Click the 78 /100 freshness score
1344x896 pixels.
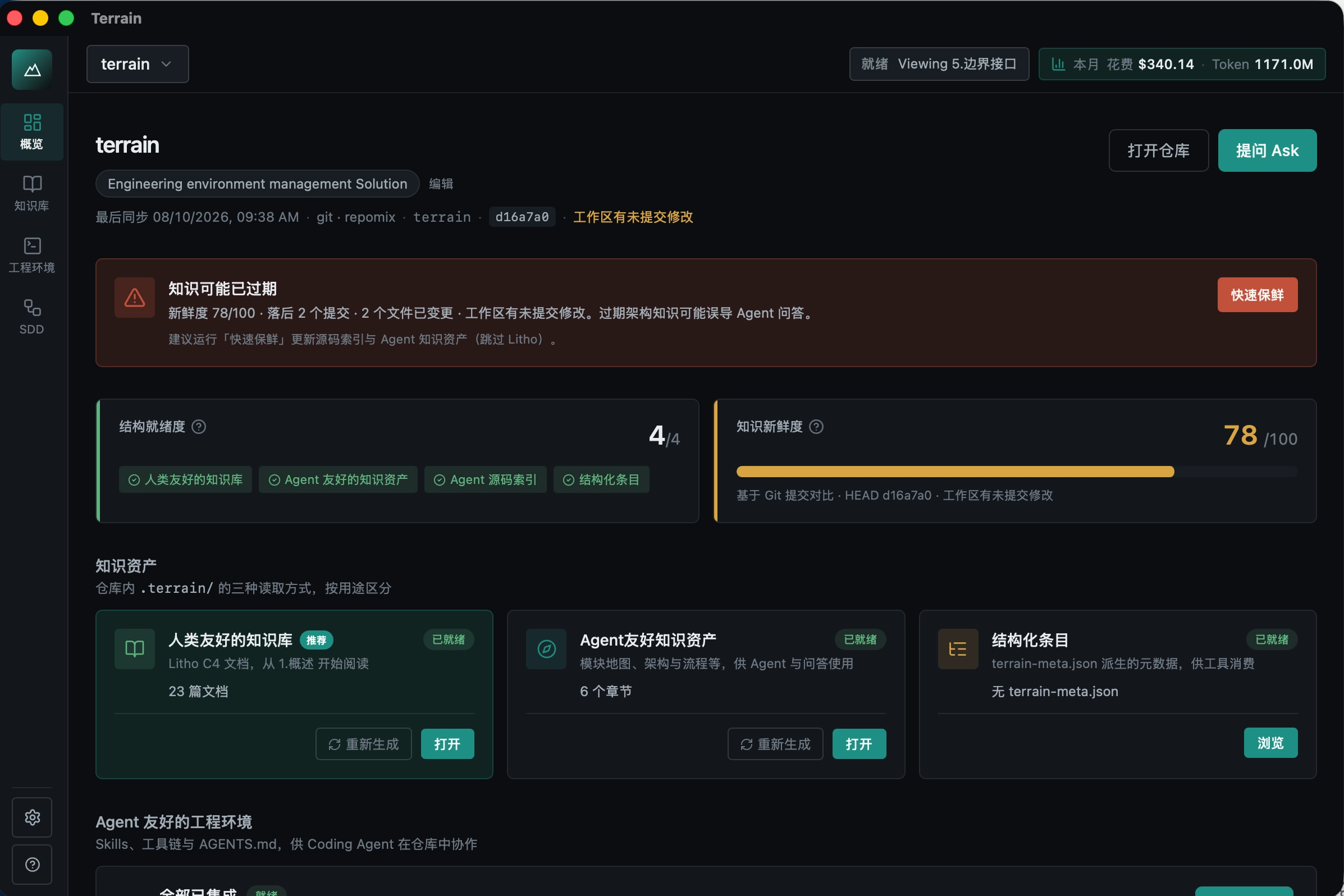pyautogui.click(x=1260, y=436)
